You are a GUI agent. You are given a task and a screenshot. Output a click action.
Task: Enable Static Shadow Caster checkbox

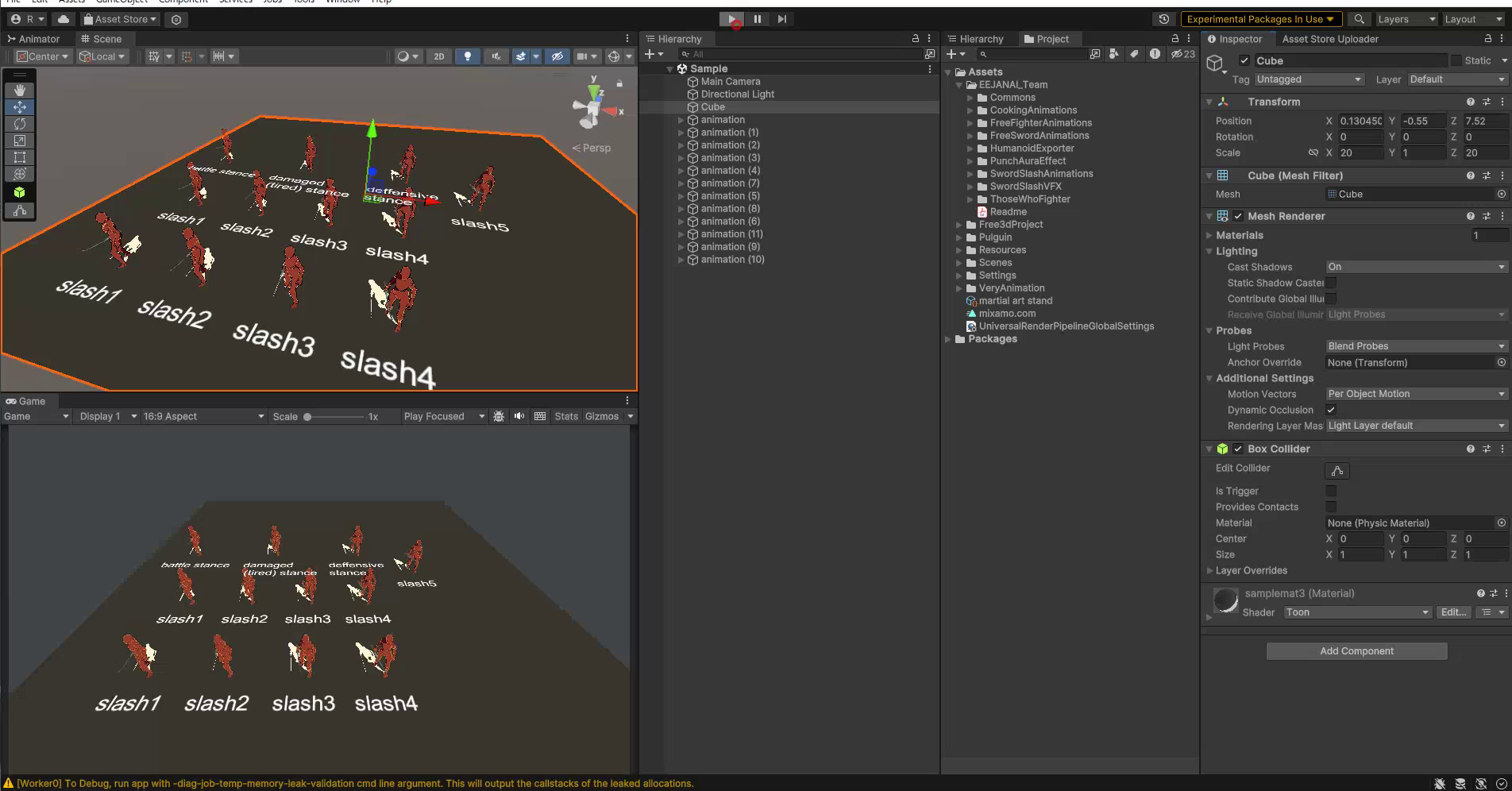point(1331,283)
